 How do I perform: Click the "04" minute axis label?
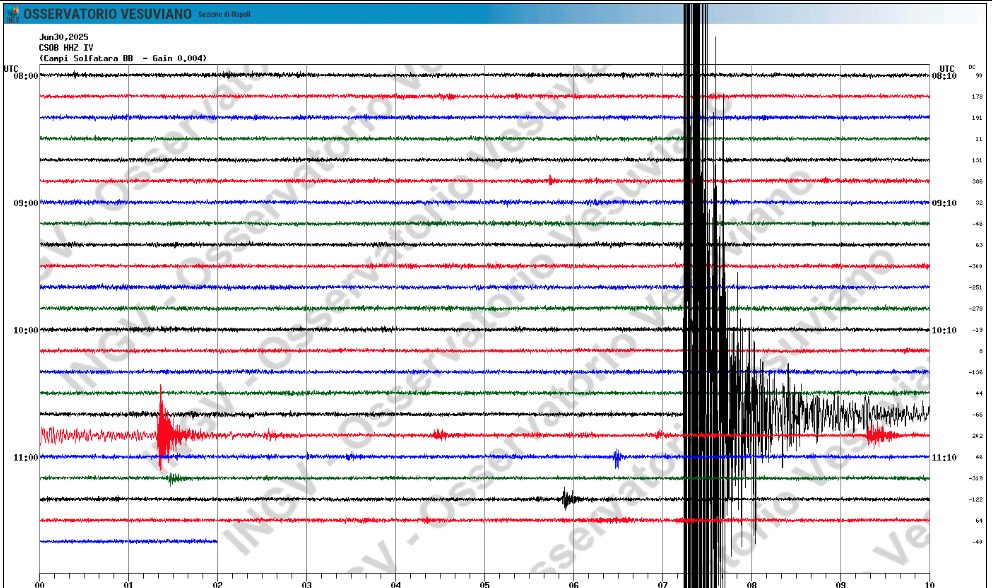tap(395, 584)
